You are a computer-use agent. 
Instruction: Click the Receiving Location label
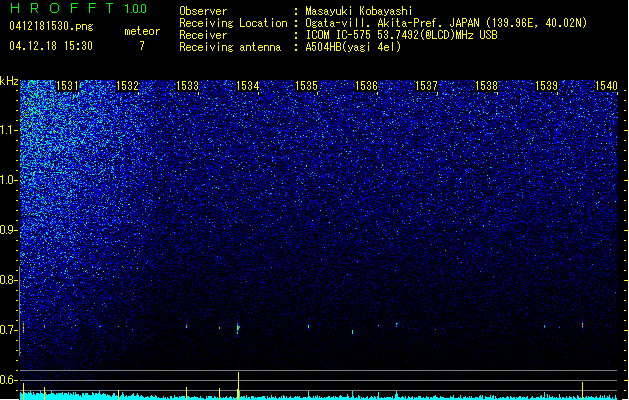coord(233,23)
